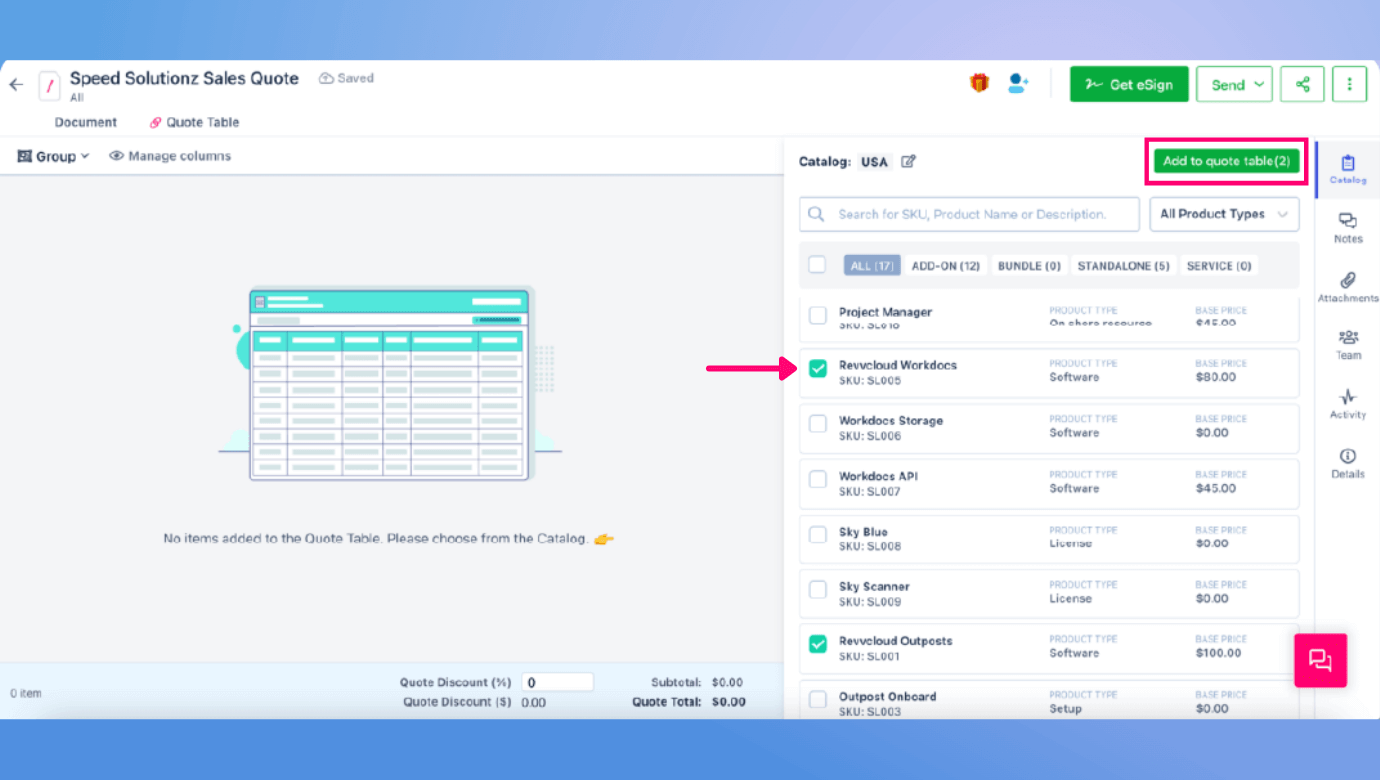Click the Quote Discount (%) input field
1380x780 pixels.
(x=557, y=682)
